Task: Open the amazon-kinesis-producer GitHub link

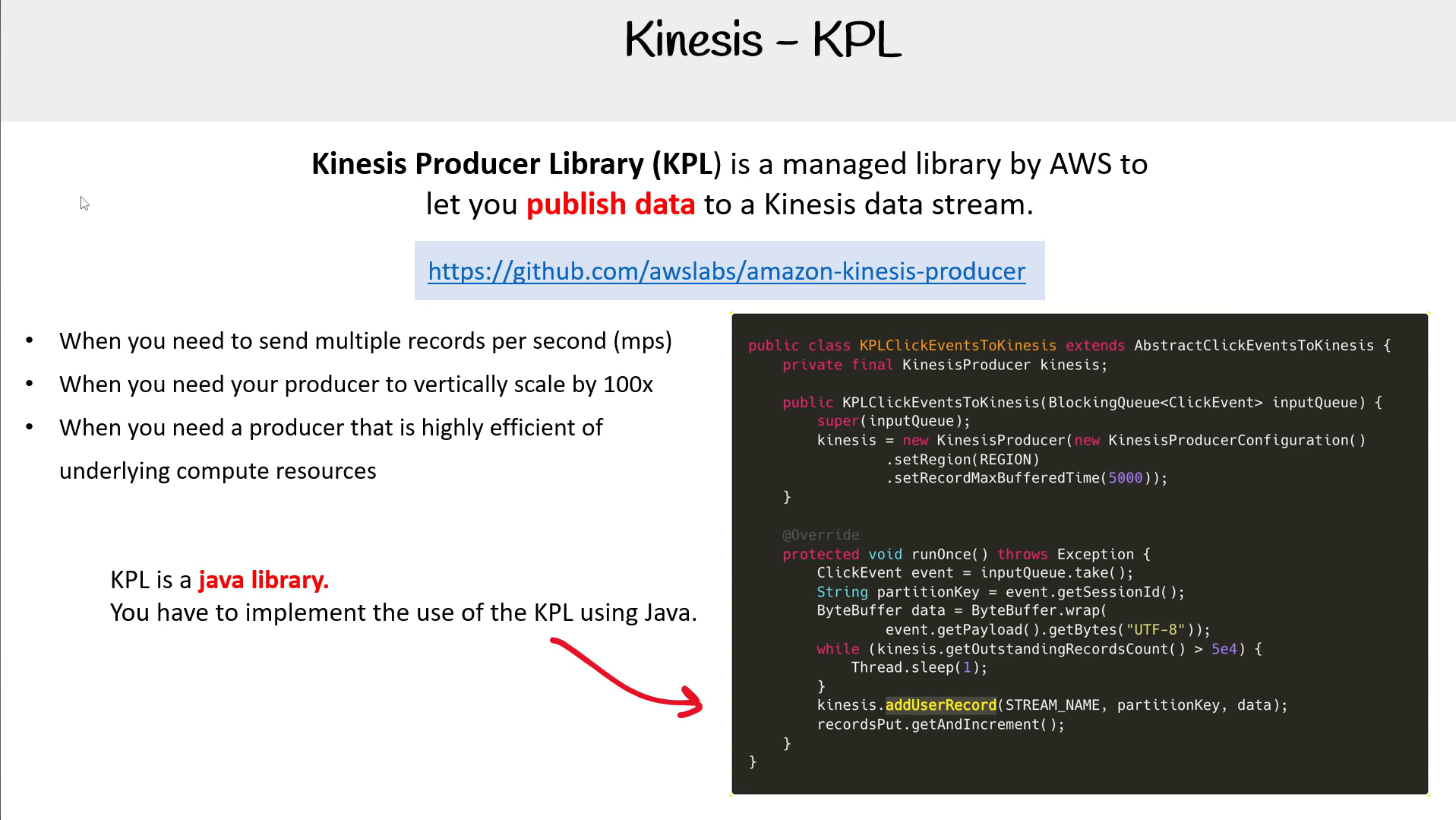Action: pyautogui.click(x=727, y=271)
